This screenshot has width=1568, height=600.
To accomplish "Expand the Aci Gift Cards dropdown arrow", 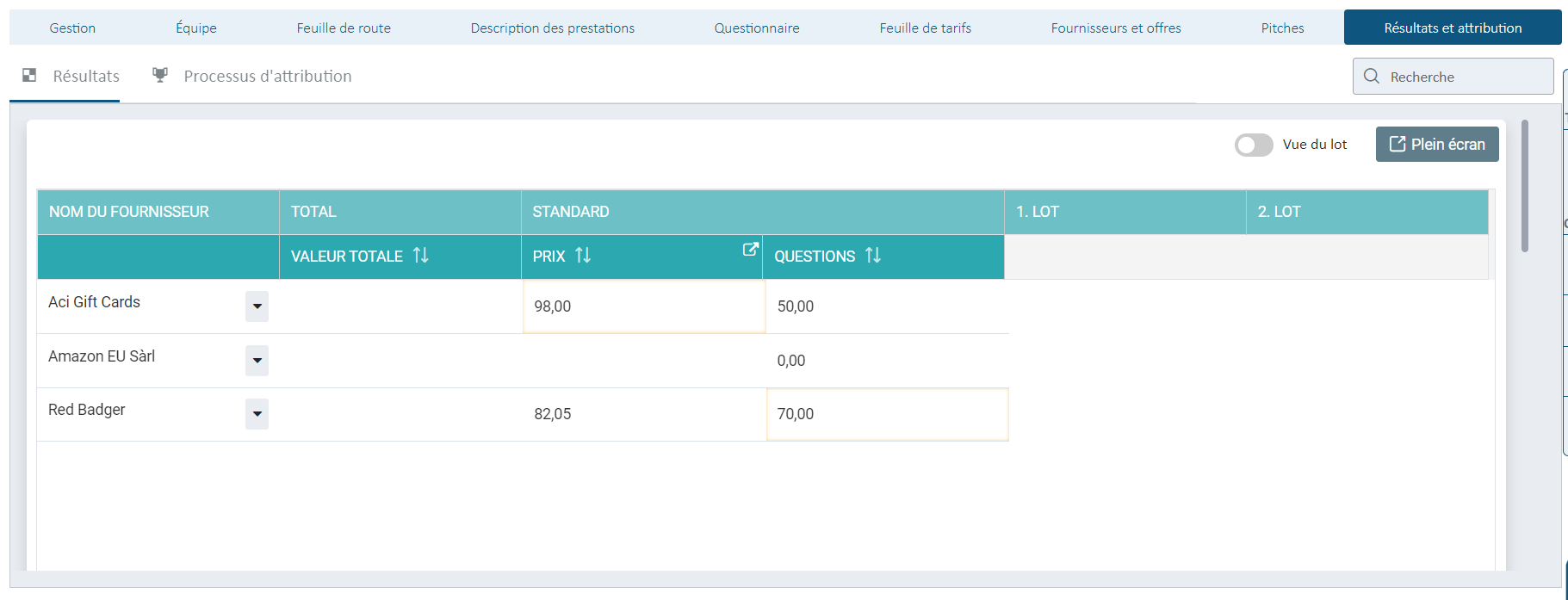I will click(257, 306).
